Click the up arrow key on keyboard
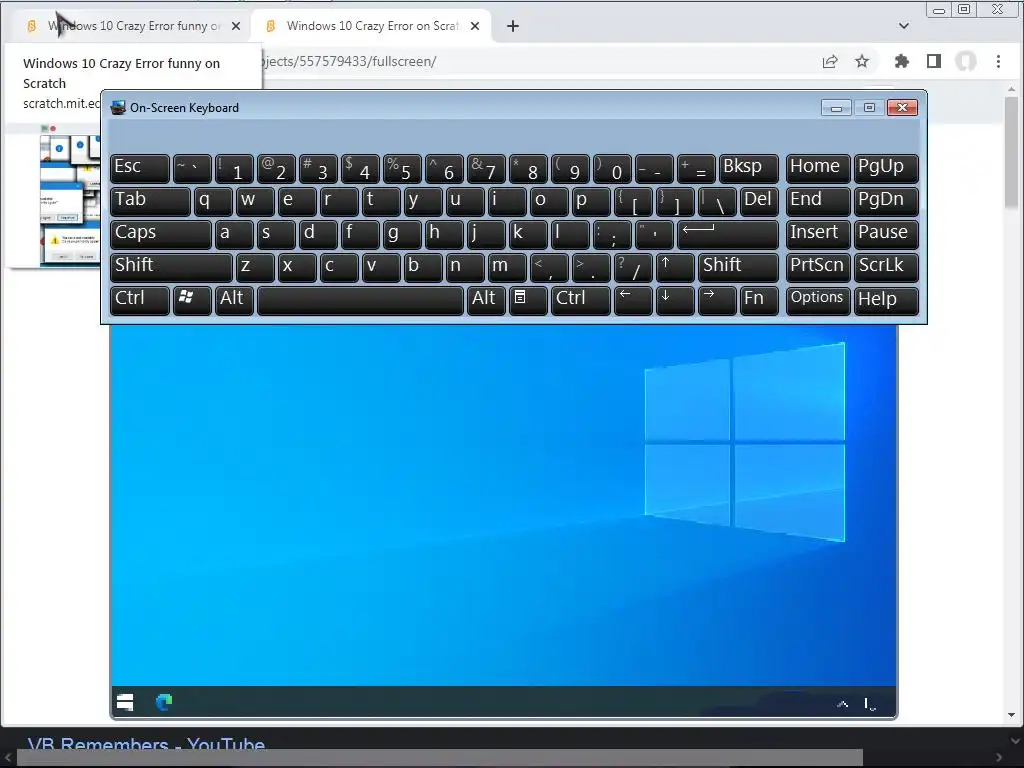Image resolution: width=1024 pixels, height=768 pixels. click(x=675, y=267)
